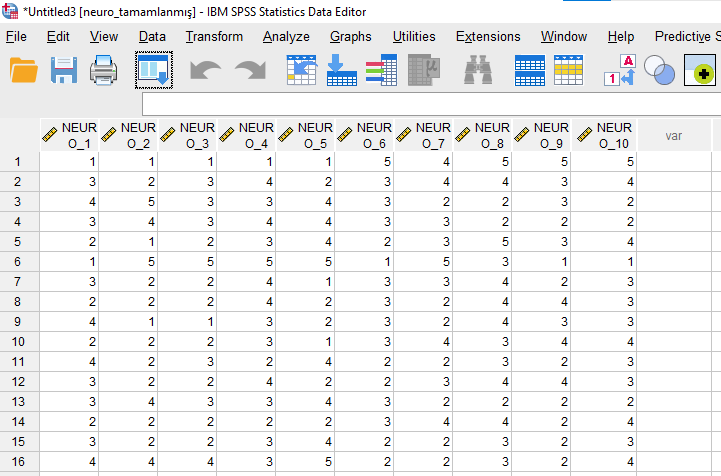Select the NEURO_8 column header

pos(482,135)
